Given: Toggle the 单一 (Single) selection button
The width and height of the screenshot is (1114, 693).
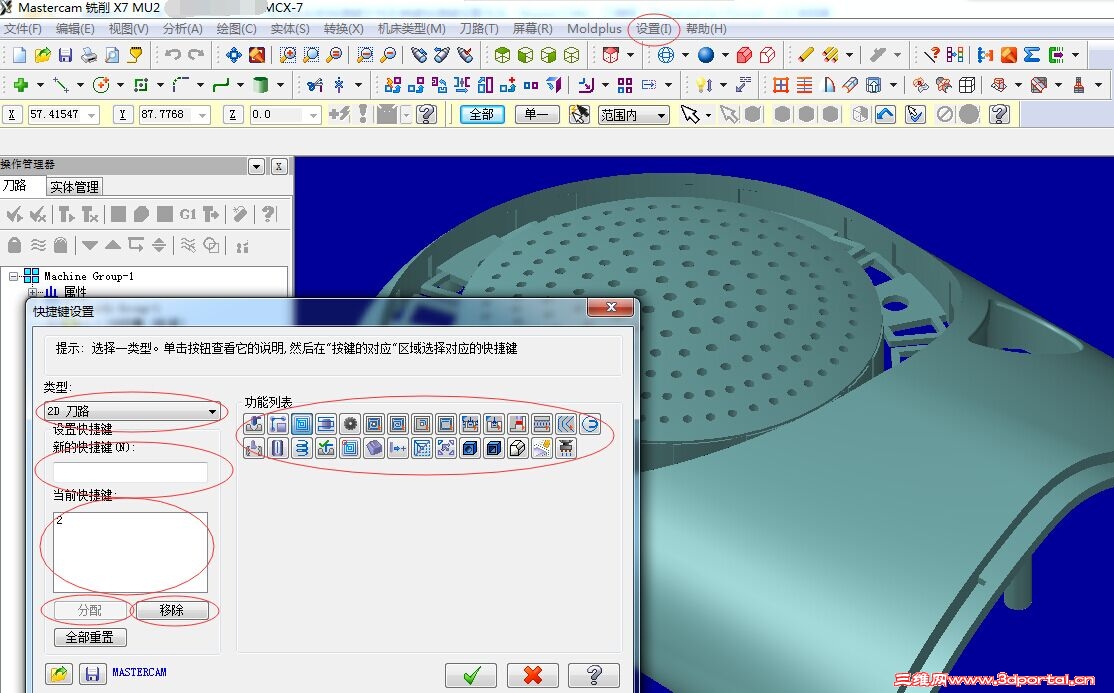Looking at the screenshot, I should [536, 114].
